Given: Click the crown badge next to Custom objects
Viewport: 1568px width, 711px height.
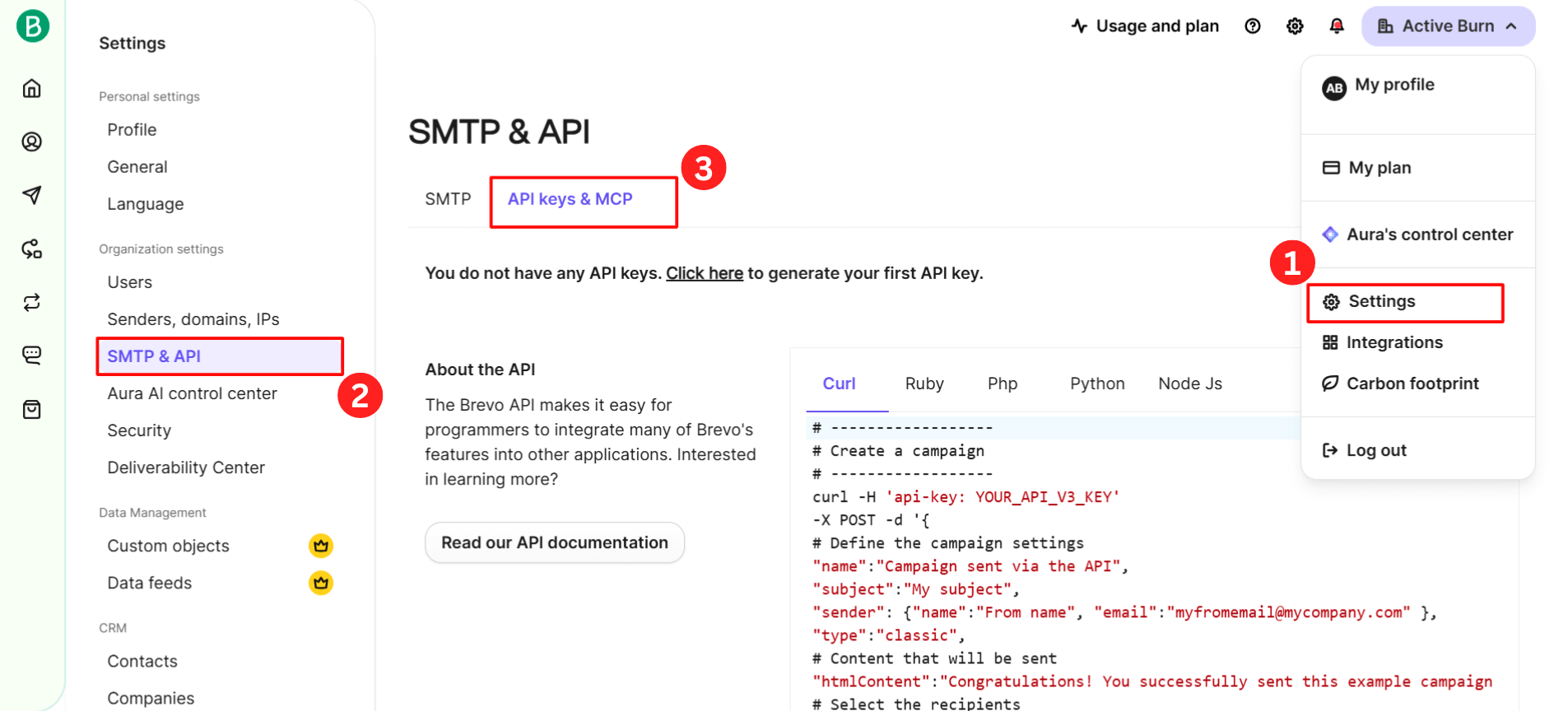Looking at the screenshot, I should (x=321, y=546).
